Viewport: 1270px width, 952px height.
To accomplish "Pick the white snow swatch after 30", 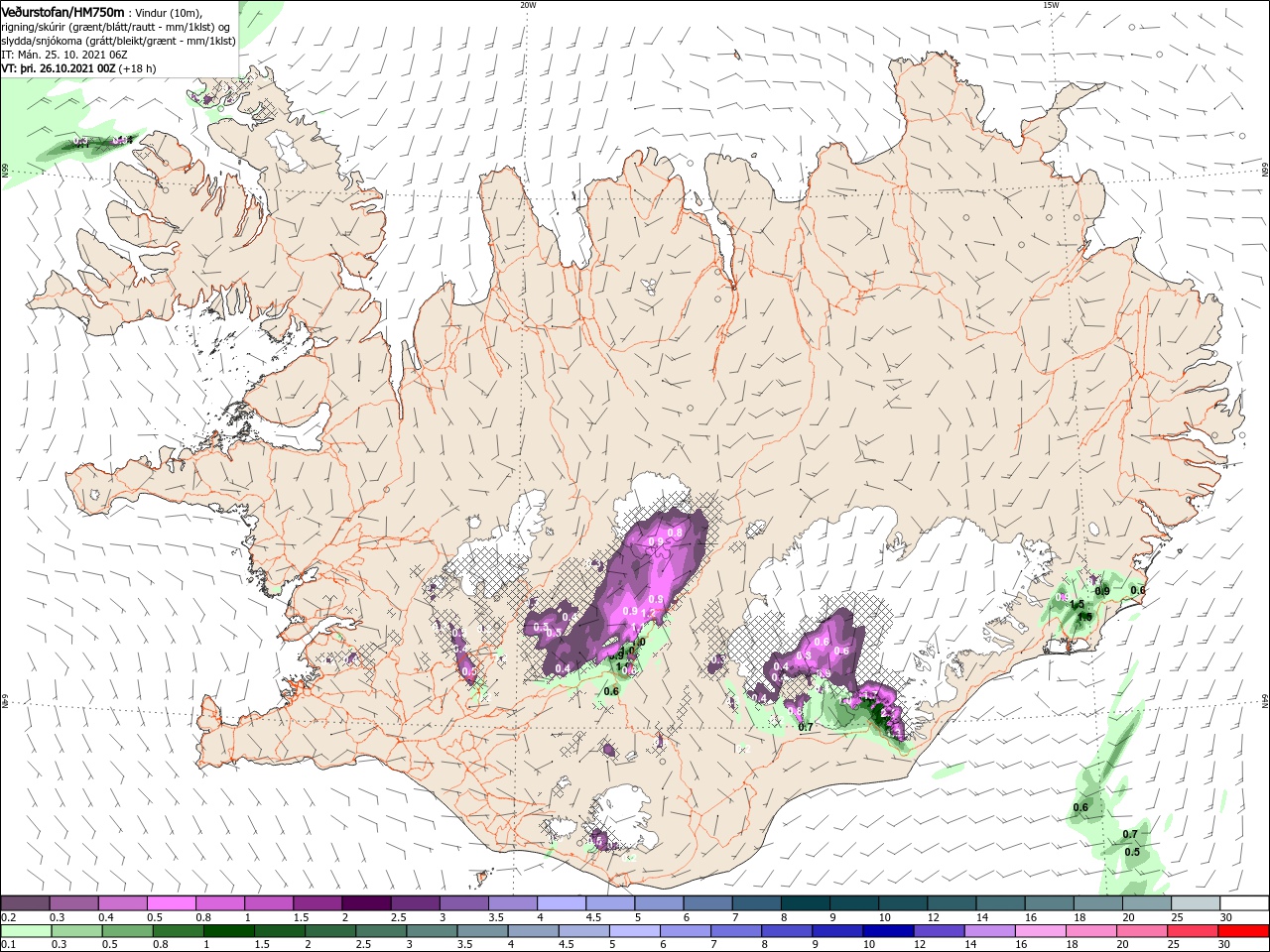I will [x=1246, y=903].
